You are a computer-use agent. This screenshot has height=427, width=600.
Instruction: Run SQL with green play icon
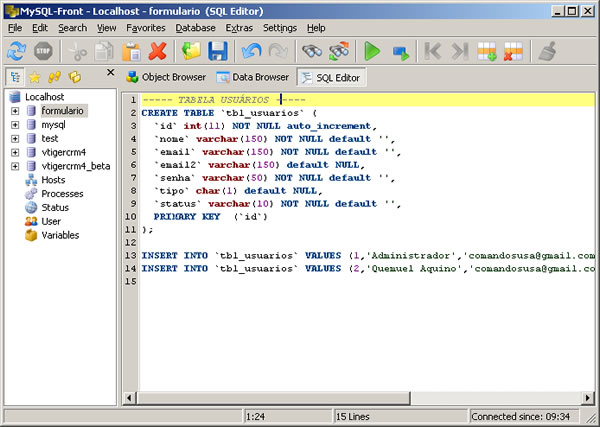point(372,51)
